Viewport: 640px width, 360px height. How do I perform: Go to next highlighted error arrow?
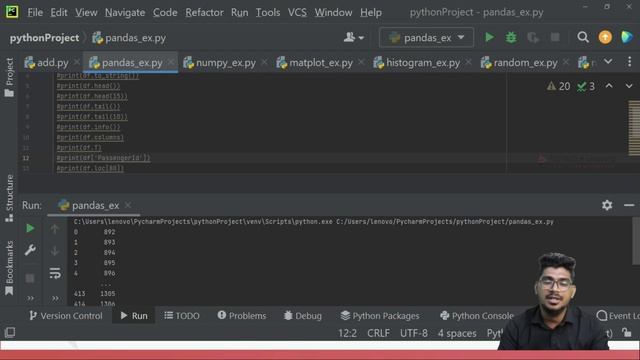pyautogui.click(x=629, y=86)
